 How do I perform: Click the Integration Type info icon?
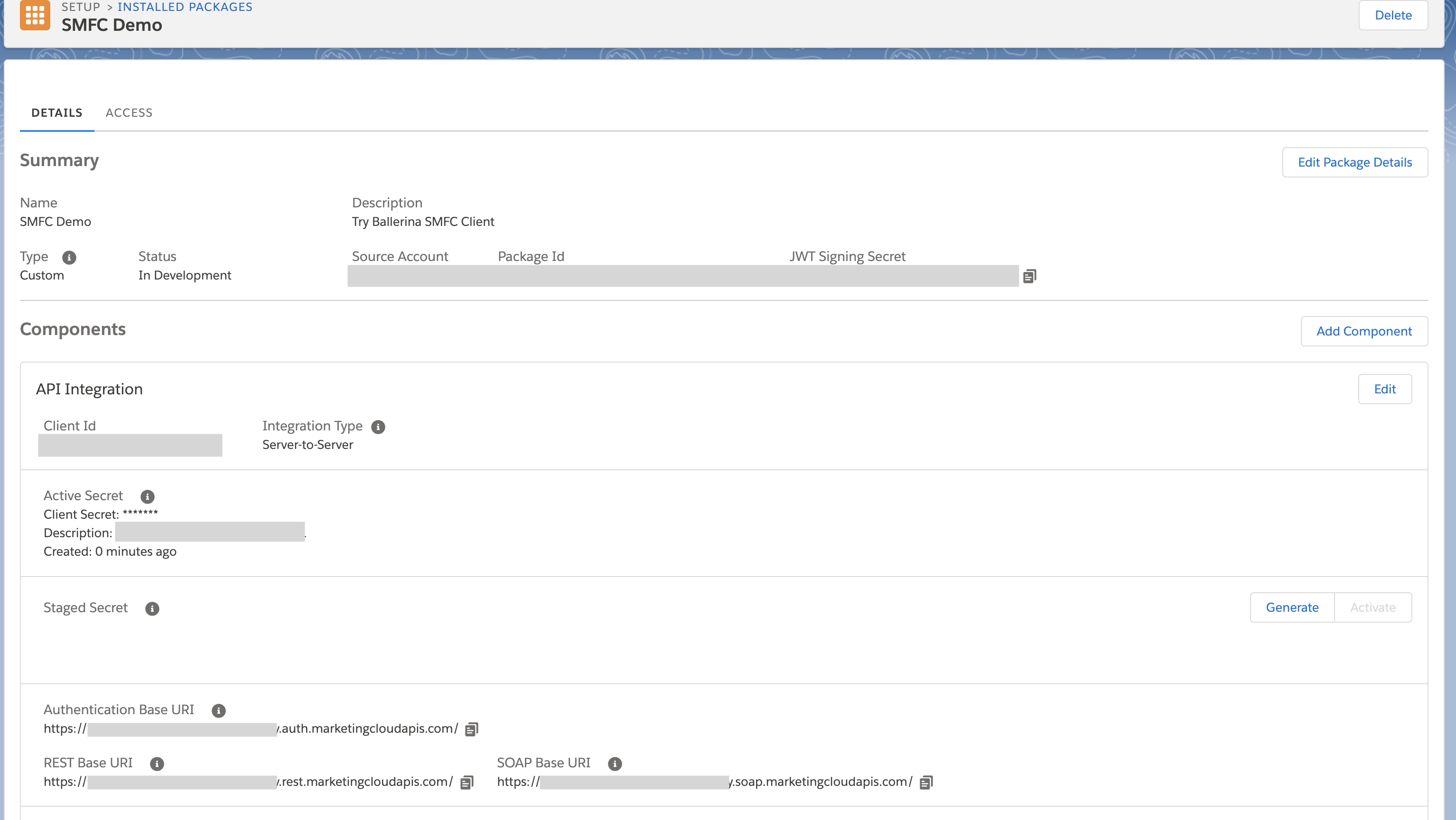click(378, 427)
